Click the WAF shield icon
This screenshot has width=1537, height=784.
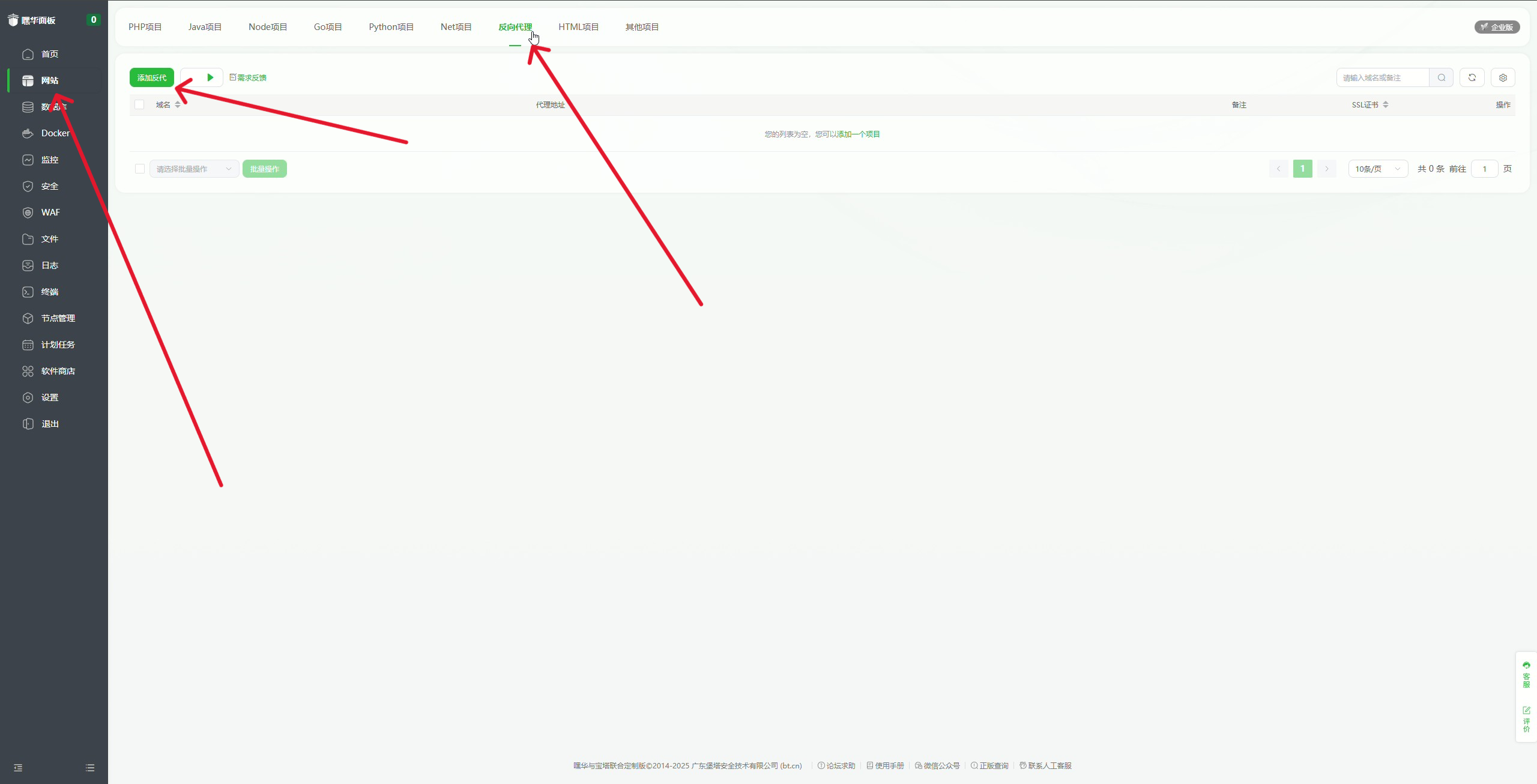[x=28, y=213]
